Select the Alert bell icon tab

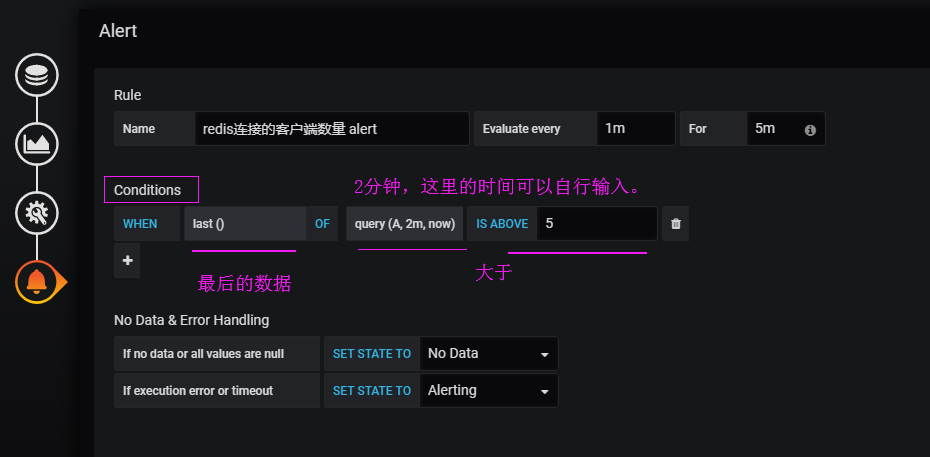pos(38,282)
